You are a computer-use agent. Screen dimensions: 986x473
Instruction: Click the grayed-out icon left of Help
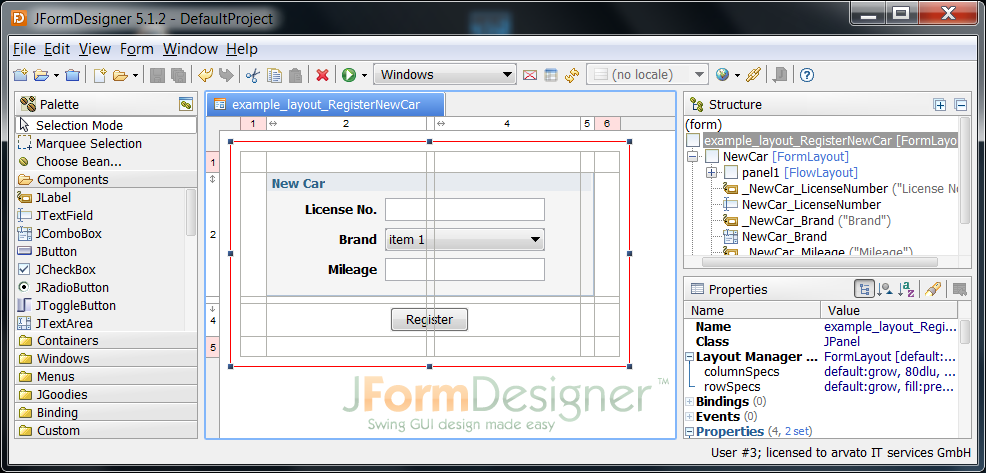click(x=780, y=75)
